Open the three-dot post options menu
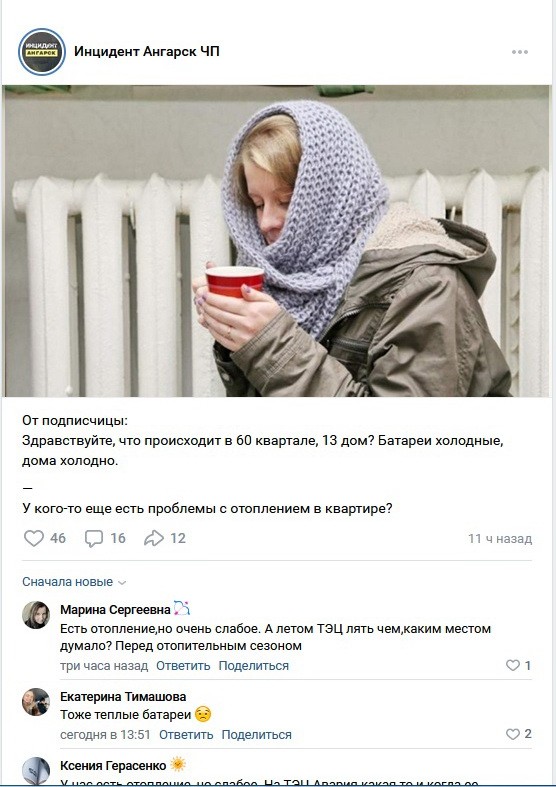556x787 pixels. click(519, 52)
